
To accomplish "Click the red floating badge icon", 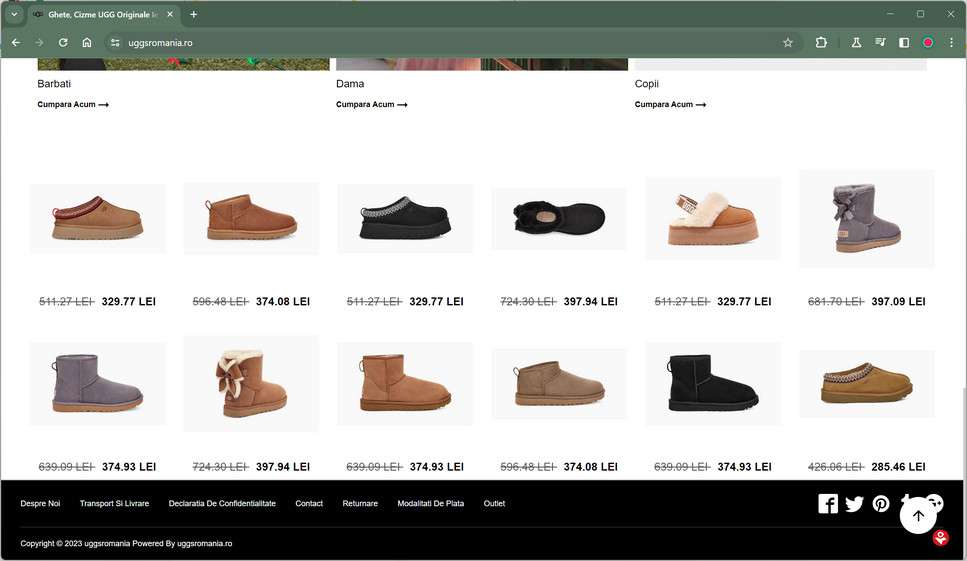I will [940, 538].
